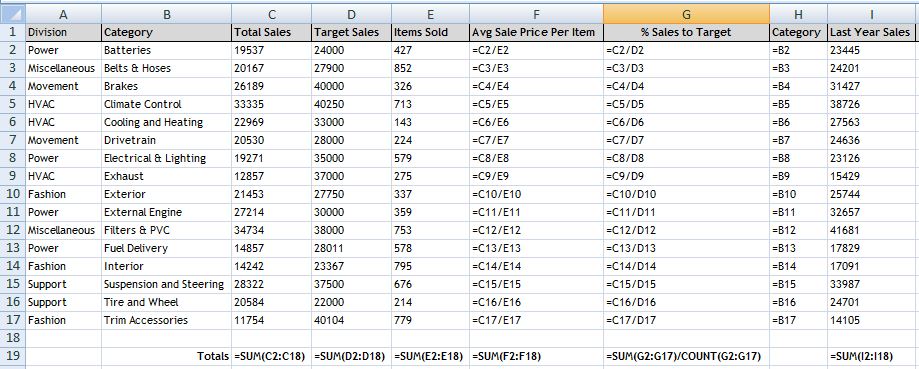Select 'Miscellaneous' division in row 3
919x369 pixels.
click(x=63, y=69)
